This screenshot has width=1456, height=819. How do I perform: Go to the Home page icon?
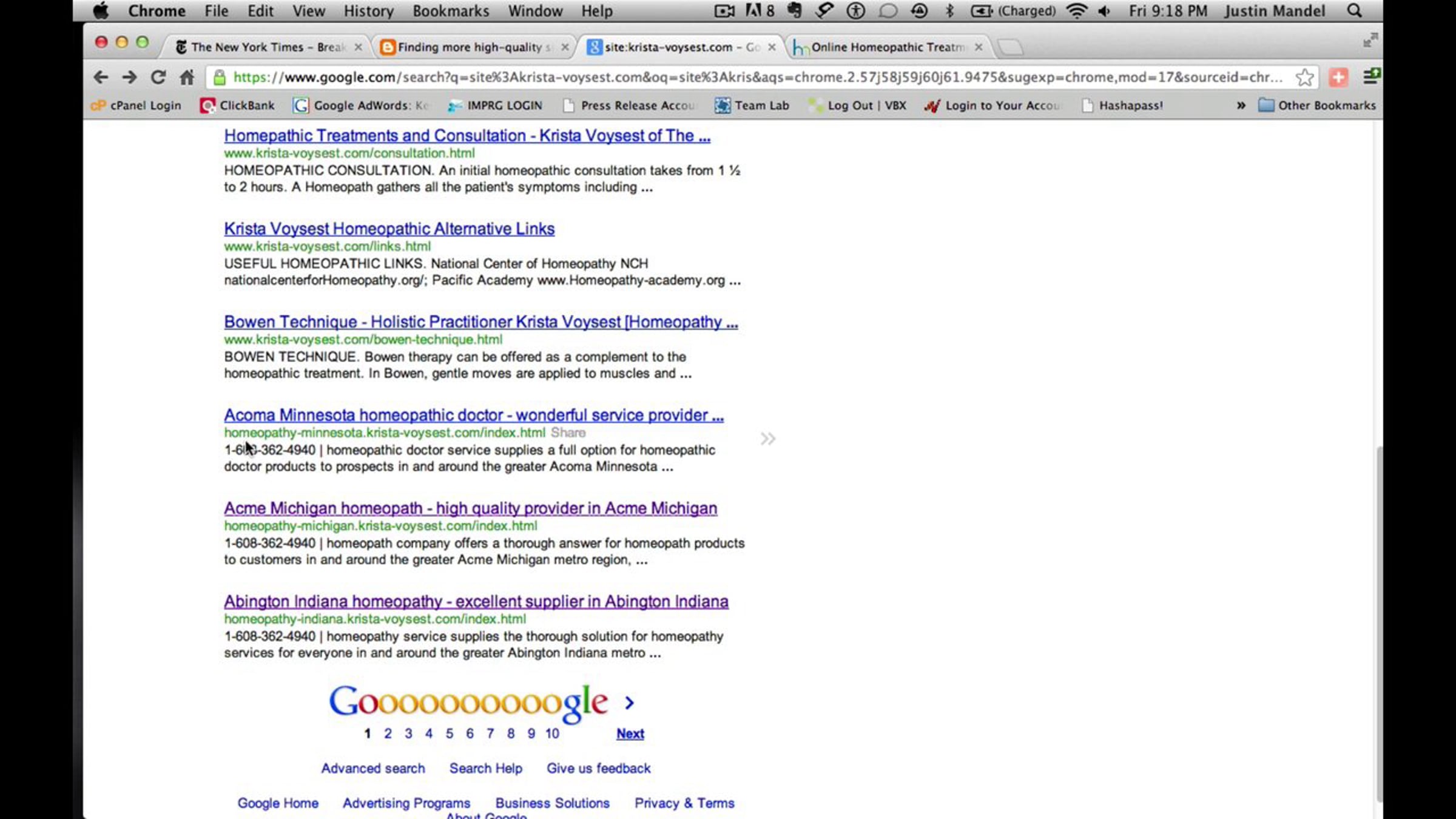pyautogui.click(x=187, y=77)
